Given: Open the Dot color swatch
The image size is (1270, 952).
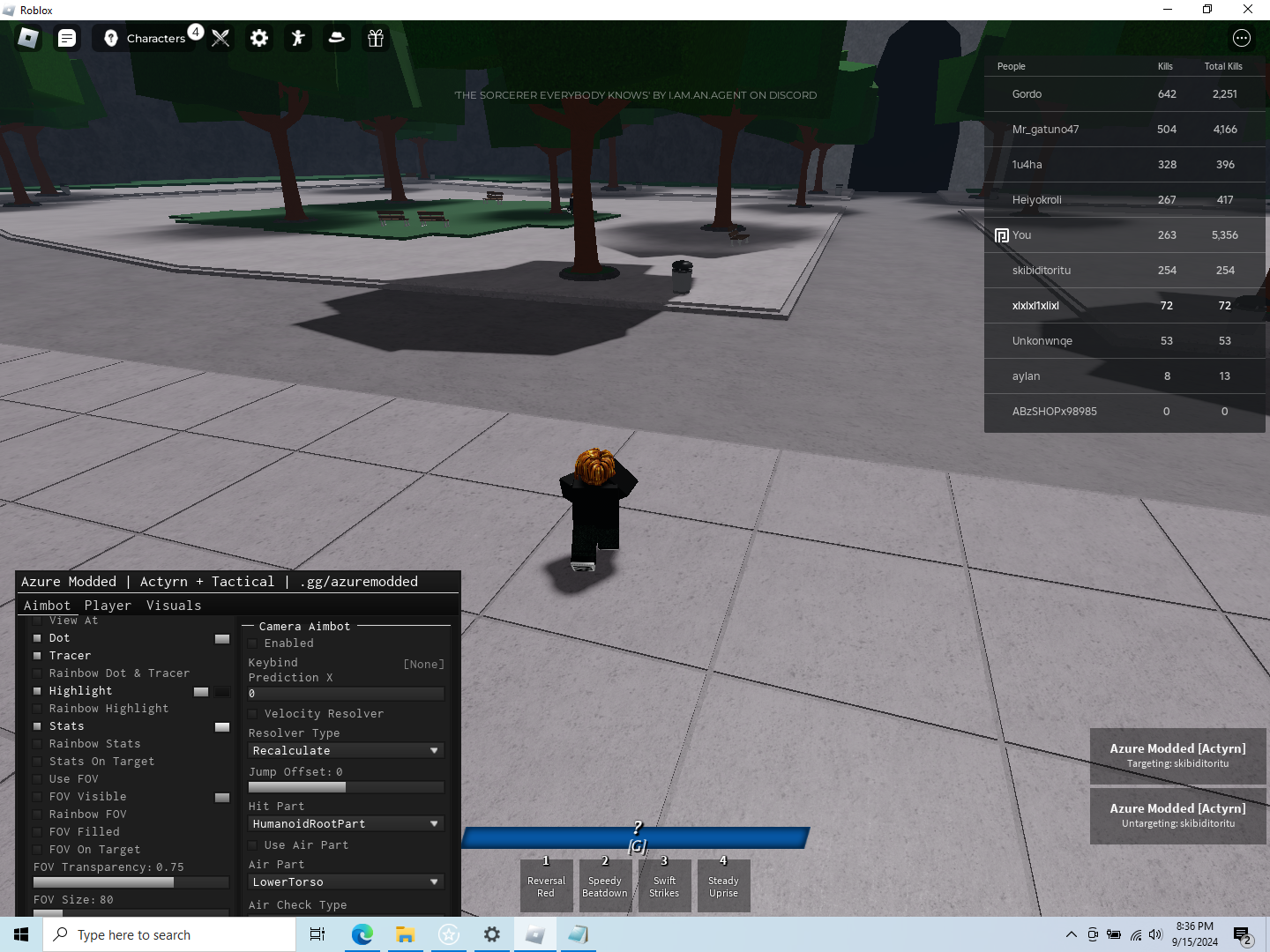Looking at the screenshot, I should [x=222, y=638].
